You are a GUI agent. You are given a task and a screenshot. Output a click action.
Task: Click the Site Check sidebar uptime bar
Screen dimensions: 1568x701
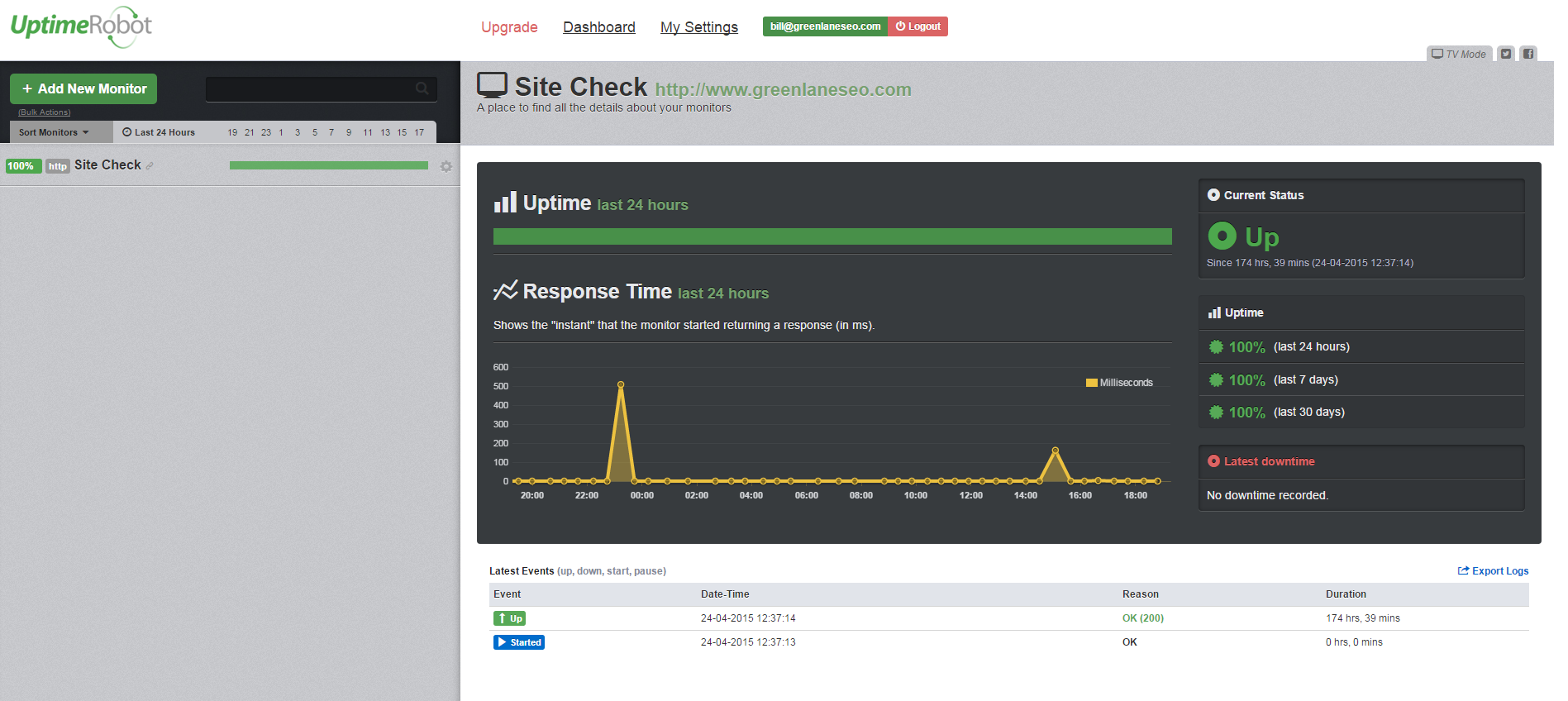pos(329,165)
